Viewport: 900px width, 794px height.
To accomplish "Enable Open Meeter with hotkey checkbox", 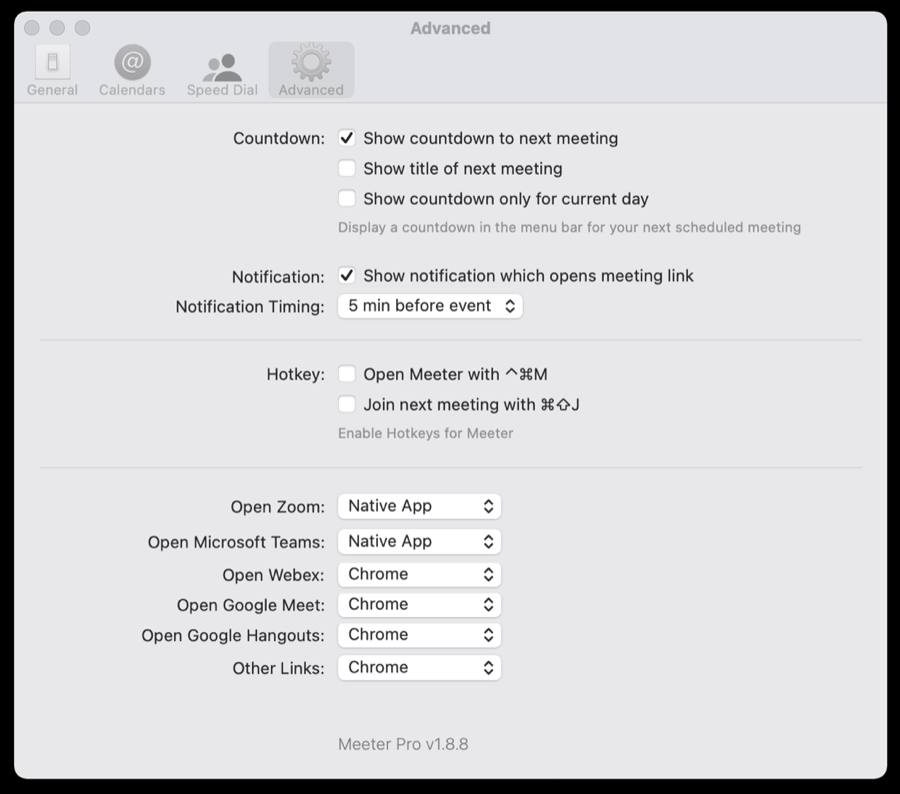I will (347, 374).
